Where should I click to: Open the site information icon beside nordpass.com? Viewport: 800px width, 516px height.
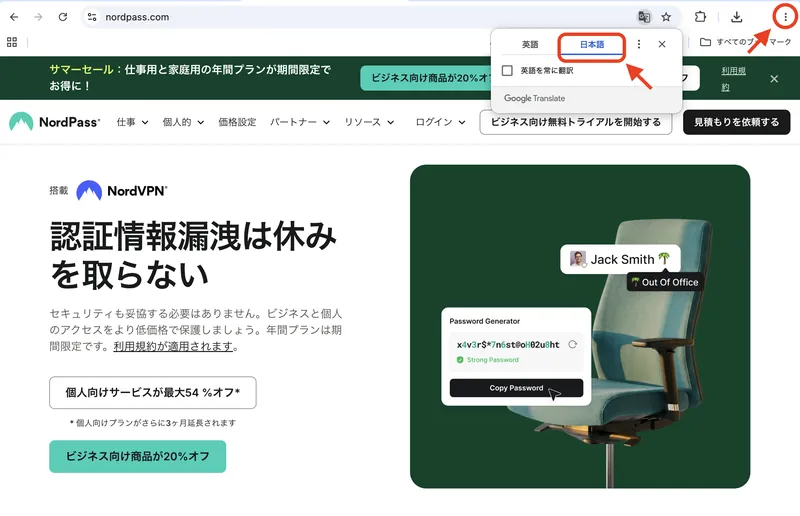point(92,17)
